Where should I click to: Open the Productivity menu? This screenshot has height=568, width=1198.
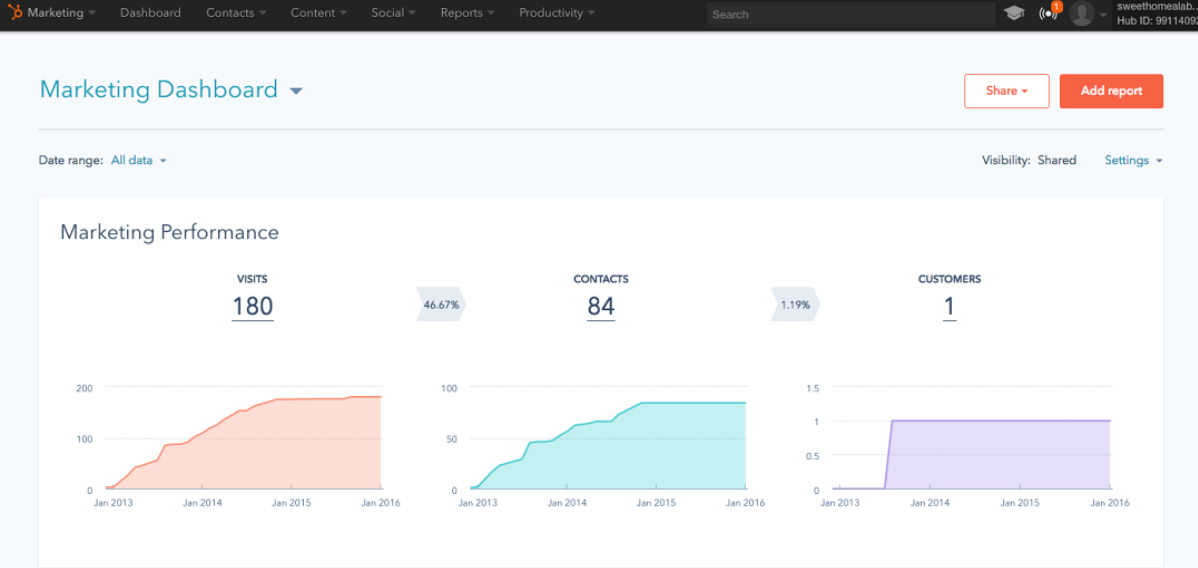(x=557, y=13)
